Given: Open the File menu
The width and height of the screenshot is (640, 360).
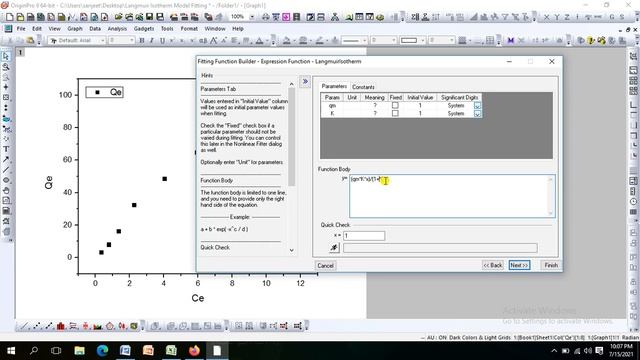Looking at the screenshot, I should coord(21,29).
